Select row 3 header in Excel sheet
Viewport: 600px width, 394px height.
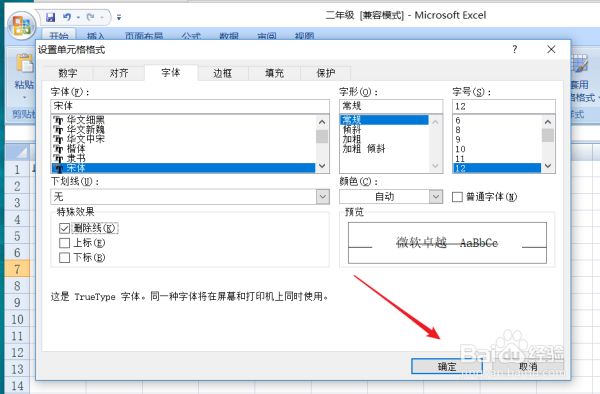coord(17,202)
